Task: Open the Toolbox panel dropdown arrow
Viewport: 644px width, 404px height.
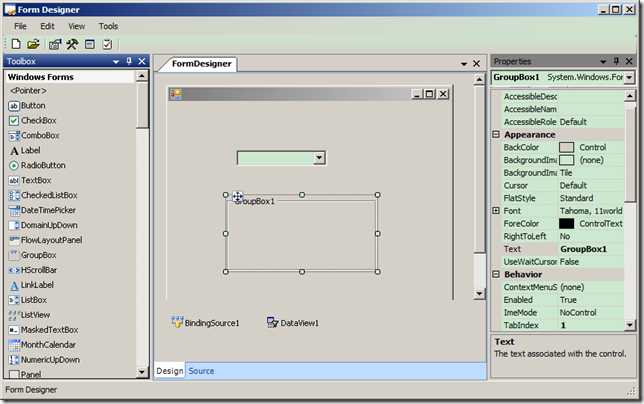Action: (x=116, y=62)
